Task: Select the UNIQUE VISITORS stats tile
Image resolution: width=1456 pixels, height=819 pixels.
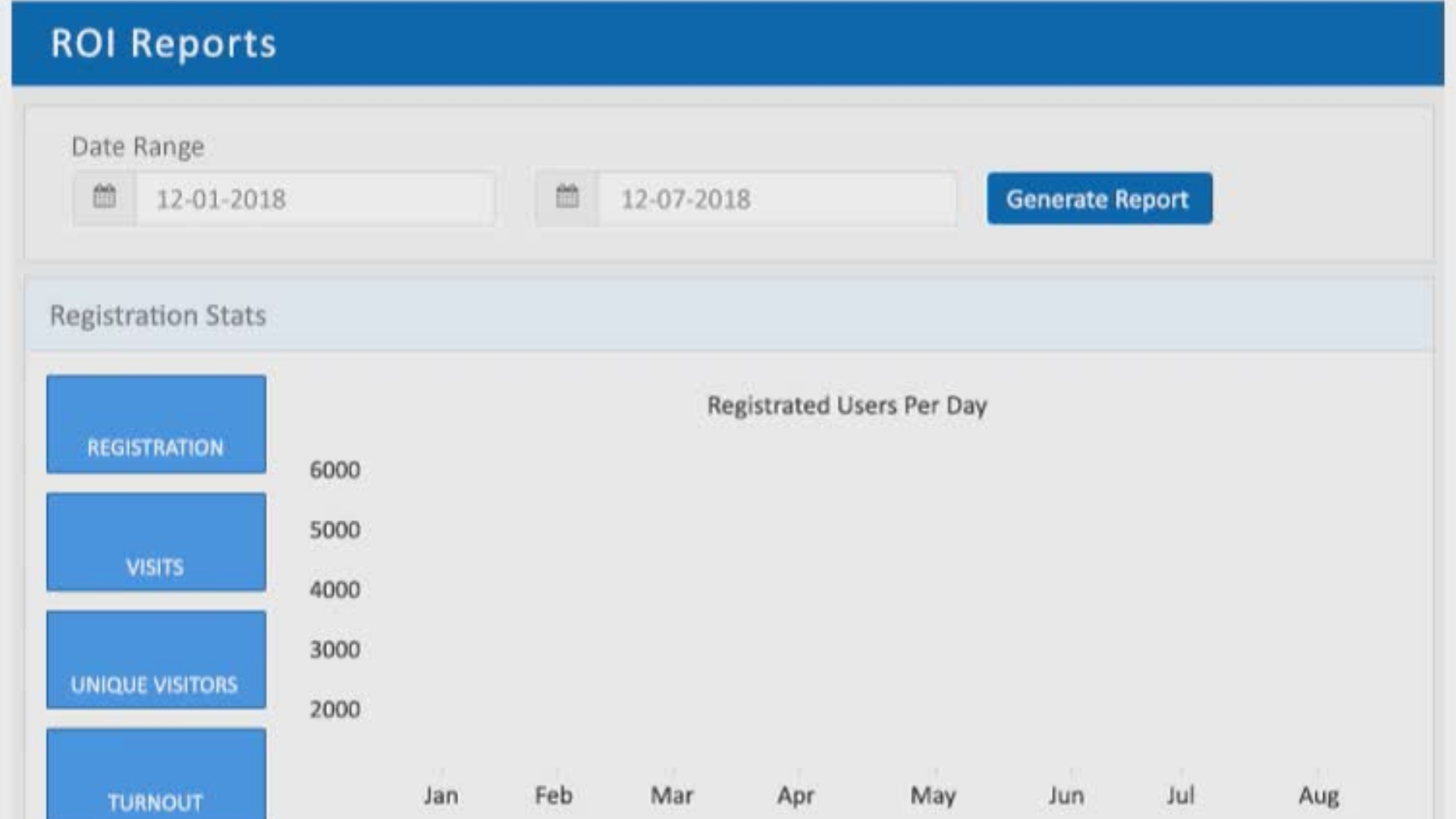Action: click(156, 660)
